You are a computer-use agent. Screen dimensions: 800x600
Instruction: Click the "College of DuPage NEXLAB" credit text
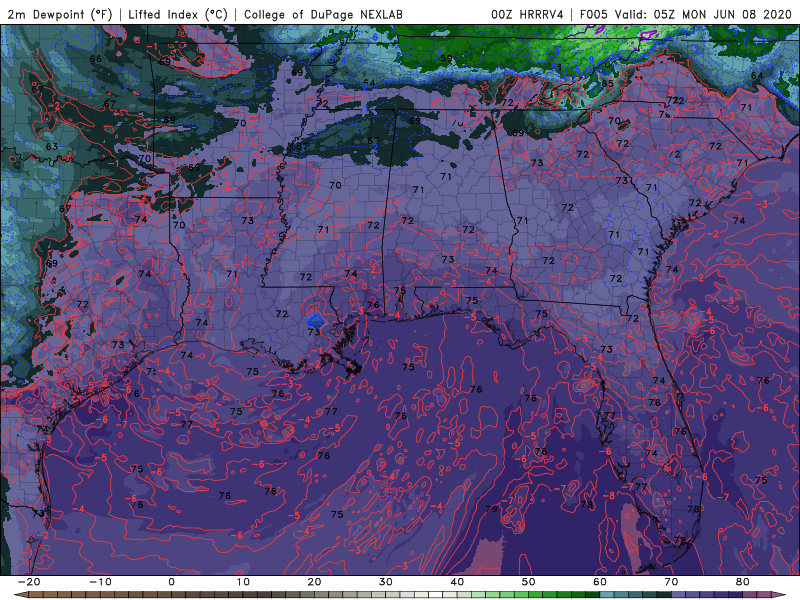point(323,14)
